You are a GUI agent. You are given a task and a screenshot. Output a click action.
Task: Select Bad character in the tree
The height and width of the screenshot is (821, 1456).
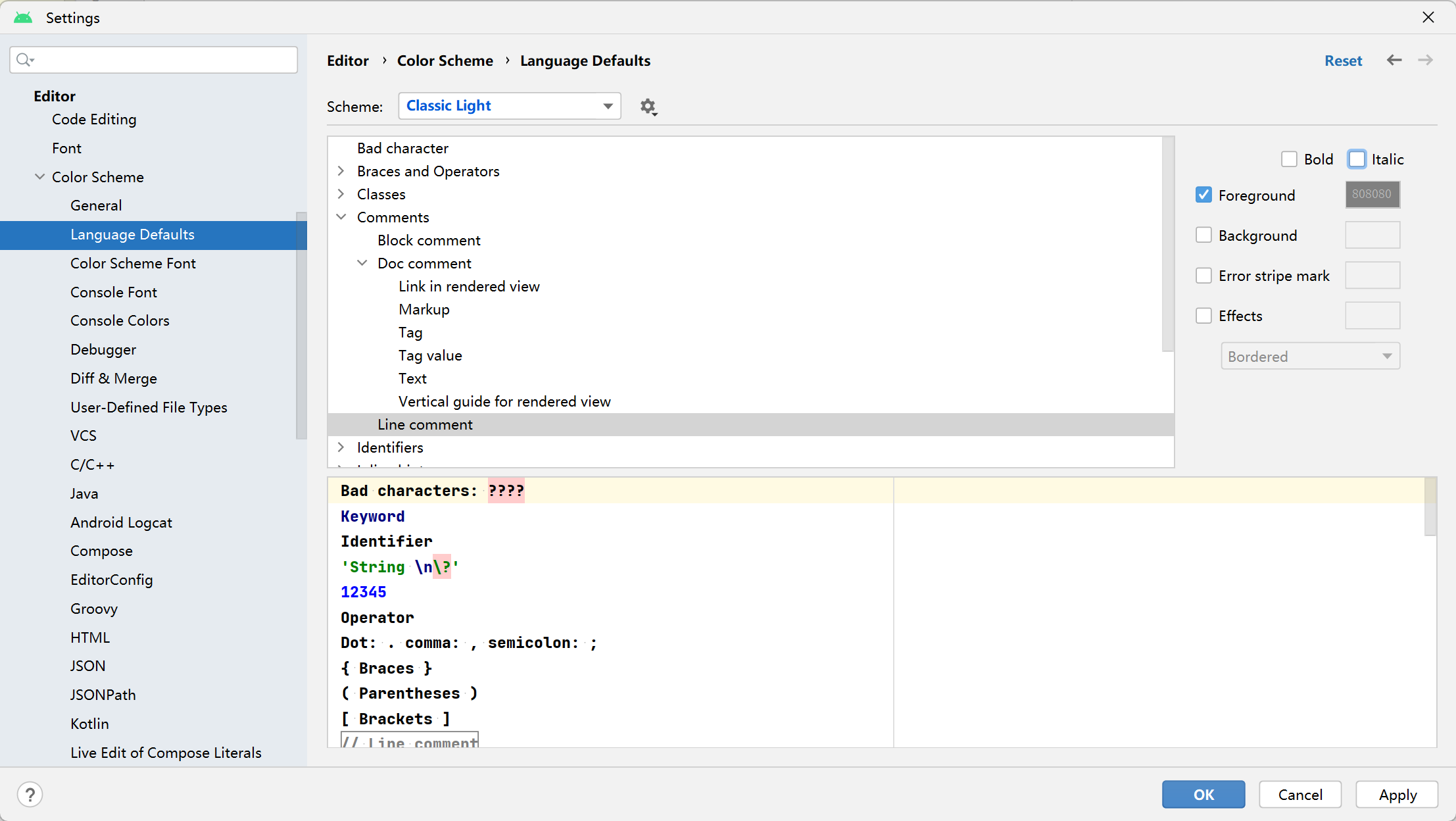click(402, 148)
